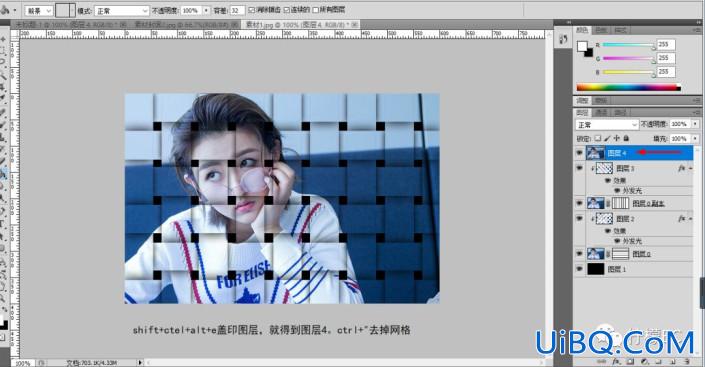
Task: Hide the 图层 0 layer
Action: [x=580, y=254]
